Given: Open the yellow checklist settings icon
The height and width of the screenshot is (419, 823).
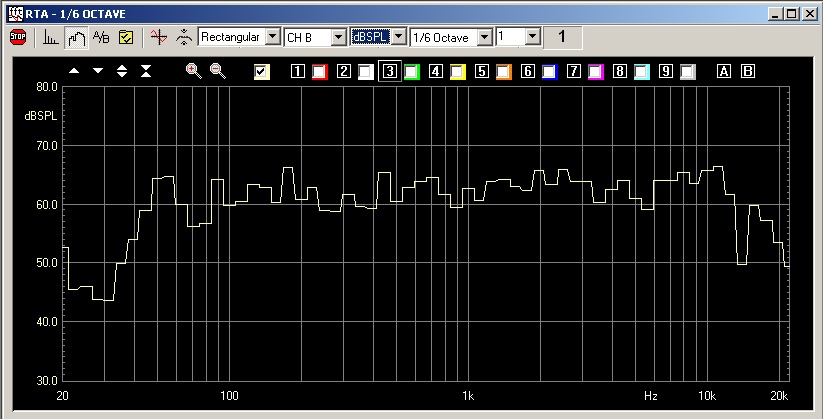Looking at the screenshot, I should (126, 38).
